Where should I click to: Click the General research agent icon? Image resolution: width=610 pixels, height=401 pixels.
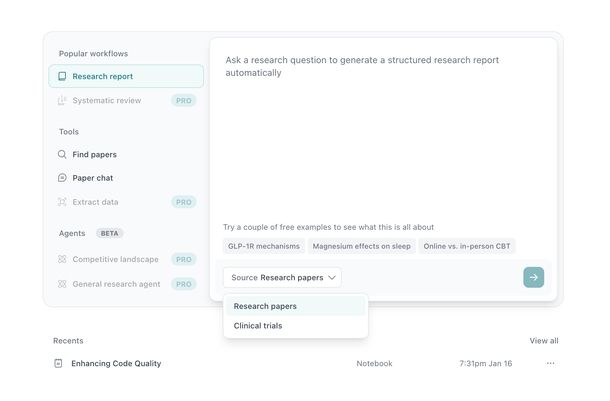click(x=62, y=284)
